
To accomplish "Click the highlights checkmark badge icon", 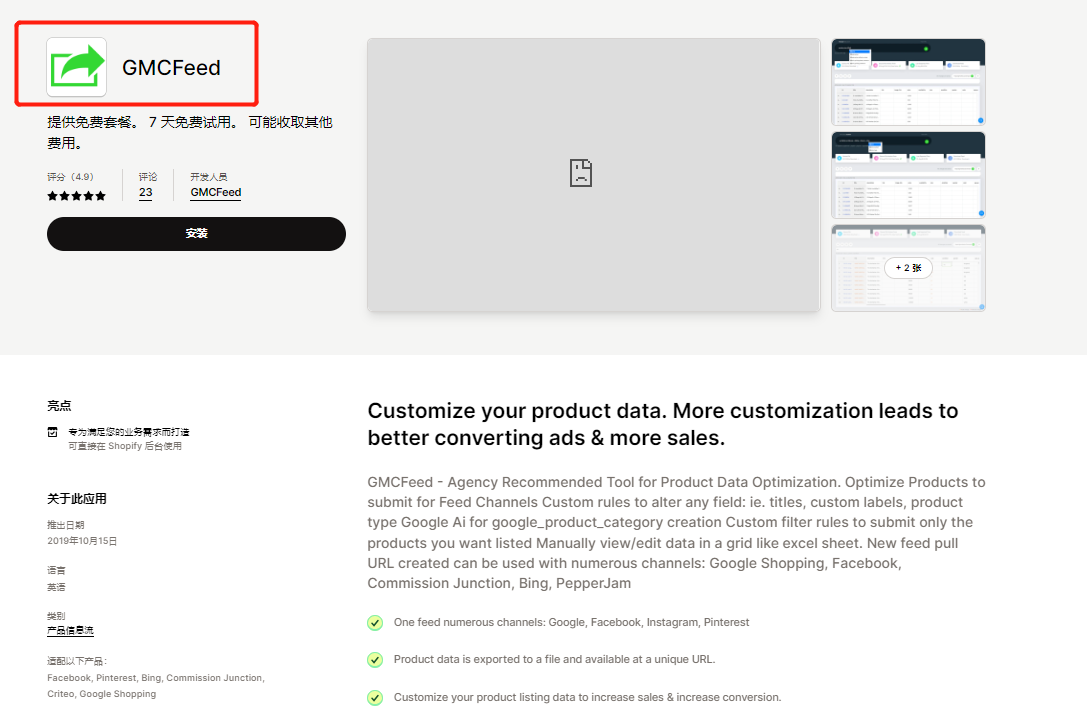I will tap(53, 432).
